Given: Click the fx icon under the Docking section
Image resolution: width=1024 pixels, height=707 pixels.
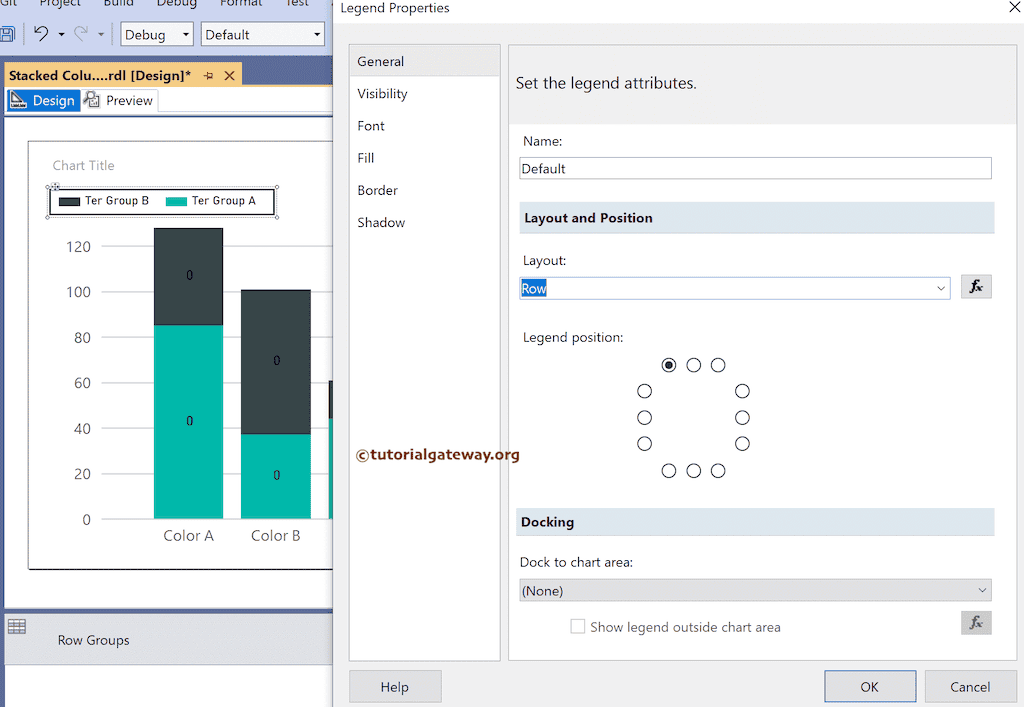Looking at the screenshot, I should click(x=976, y=622).
